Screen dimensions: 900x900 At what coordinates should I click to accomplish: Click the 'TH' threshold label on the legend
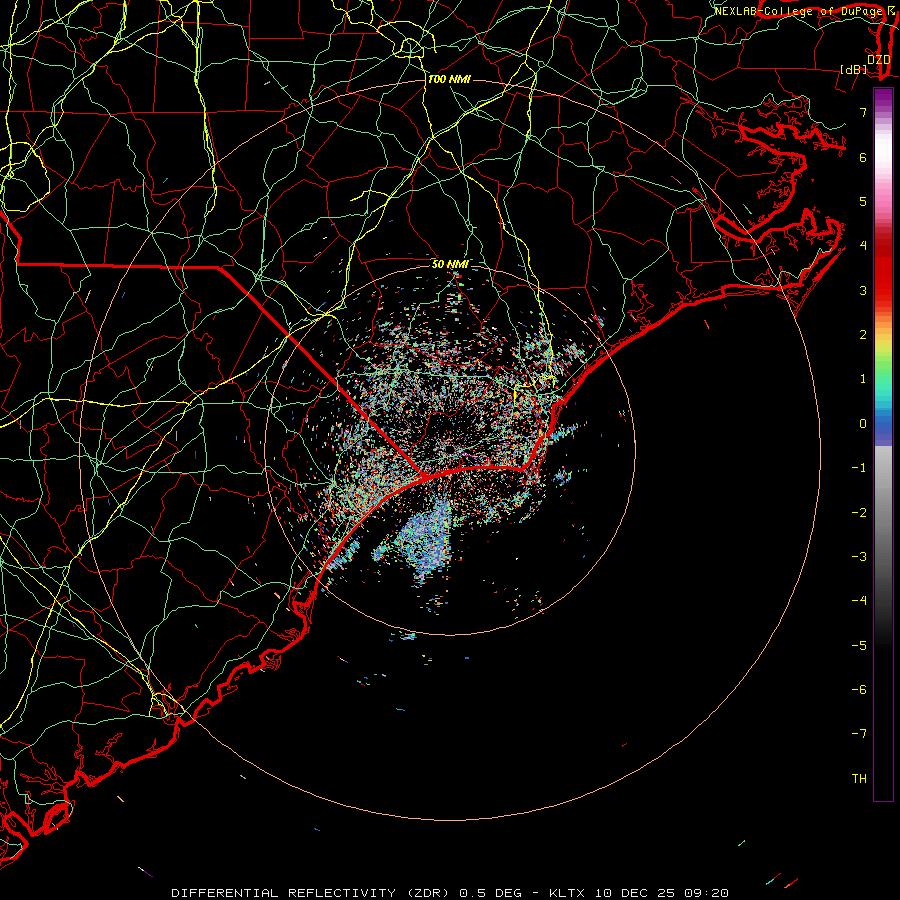[859, 779]
